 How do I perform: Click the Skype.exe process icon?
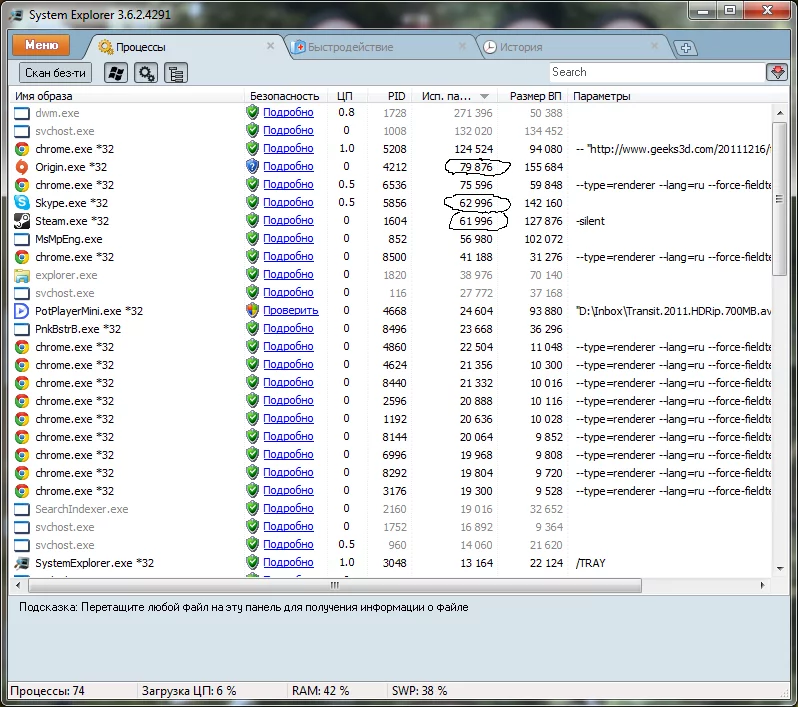(22, 203)
